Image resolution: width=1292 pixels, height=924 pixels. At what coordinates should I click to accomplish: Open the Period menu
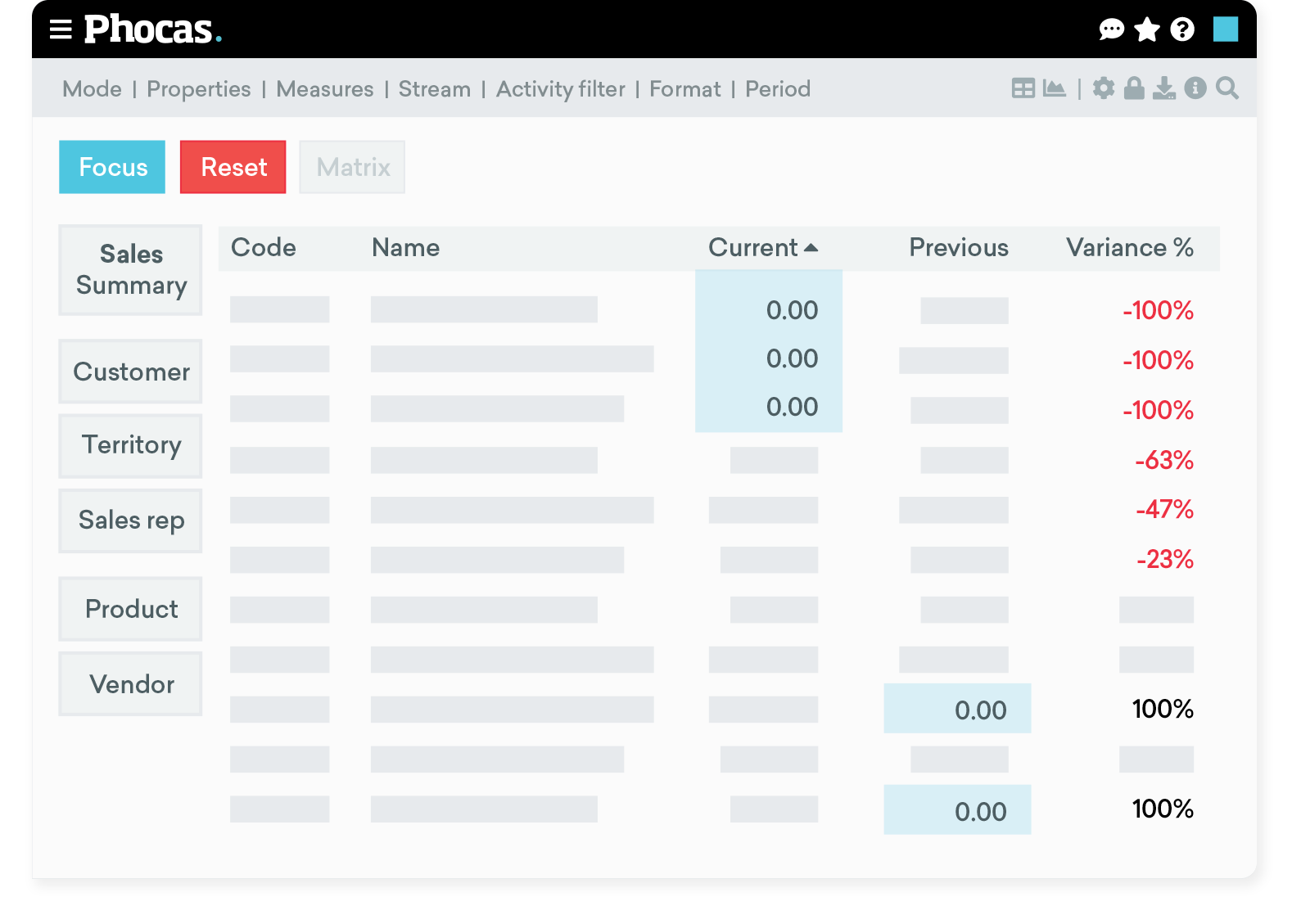(x=777, y=89)
